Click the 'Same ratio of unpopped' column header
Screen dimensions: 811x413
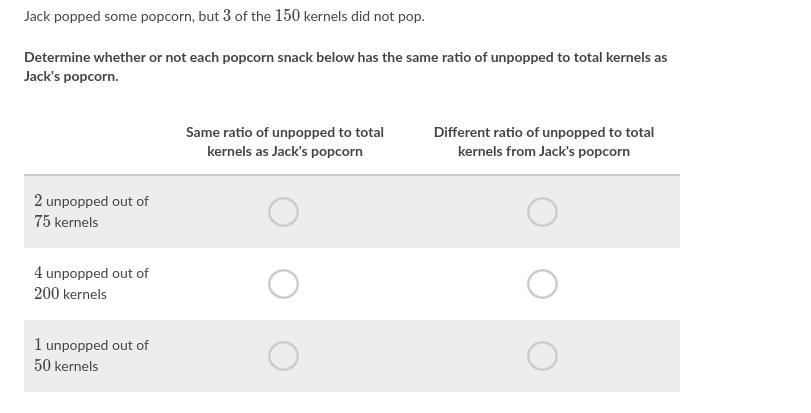click(284, 132)
